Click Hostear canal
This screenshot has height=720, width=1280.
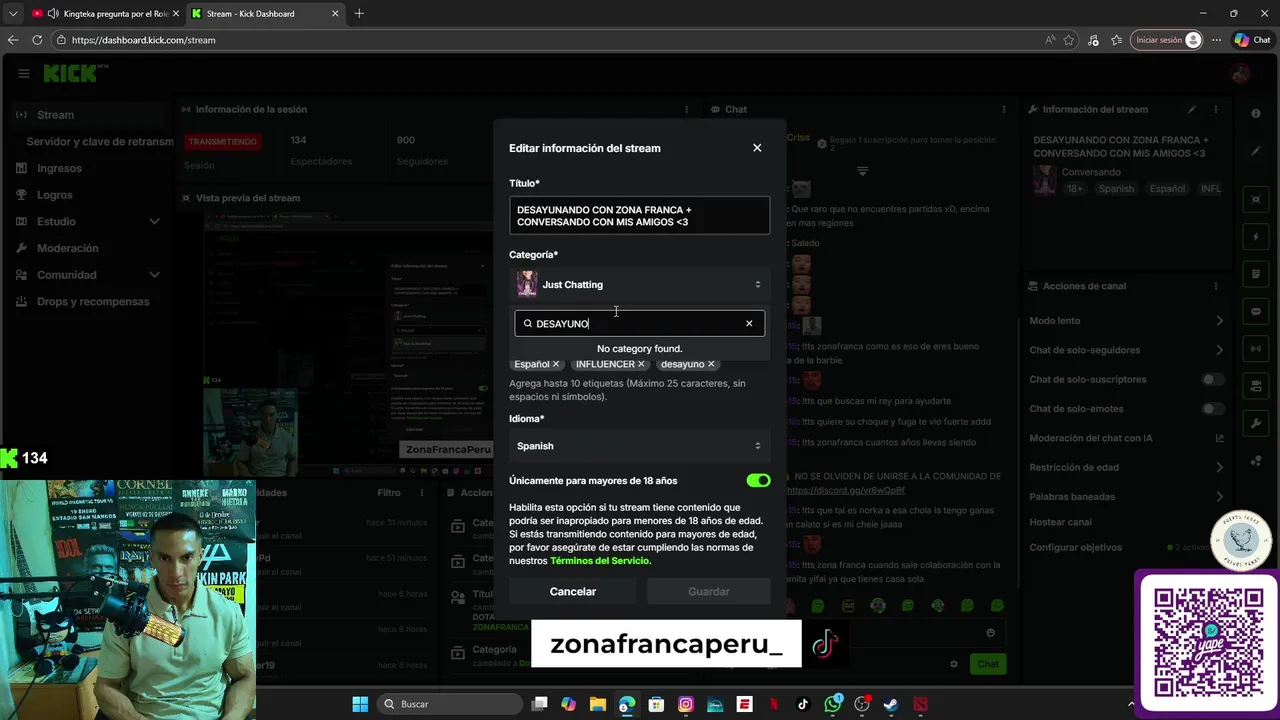[1060, 522]
